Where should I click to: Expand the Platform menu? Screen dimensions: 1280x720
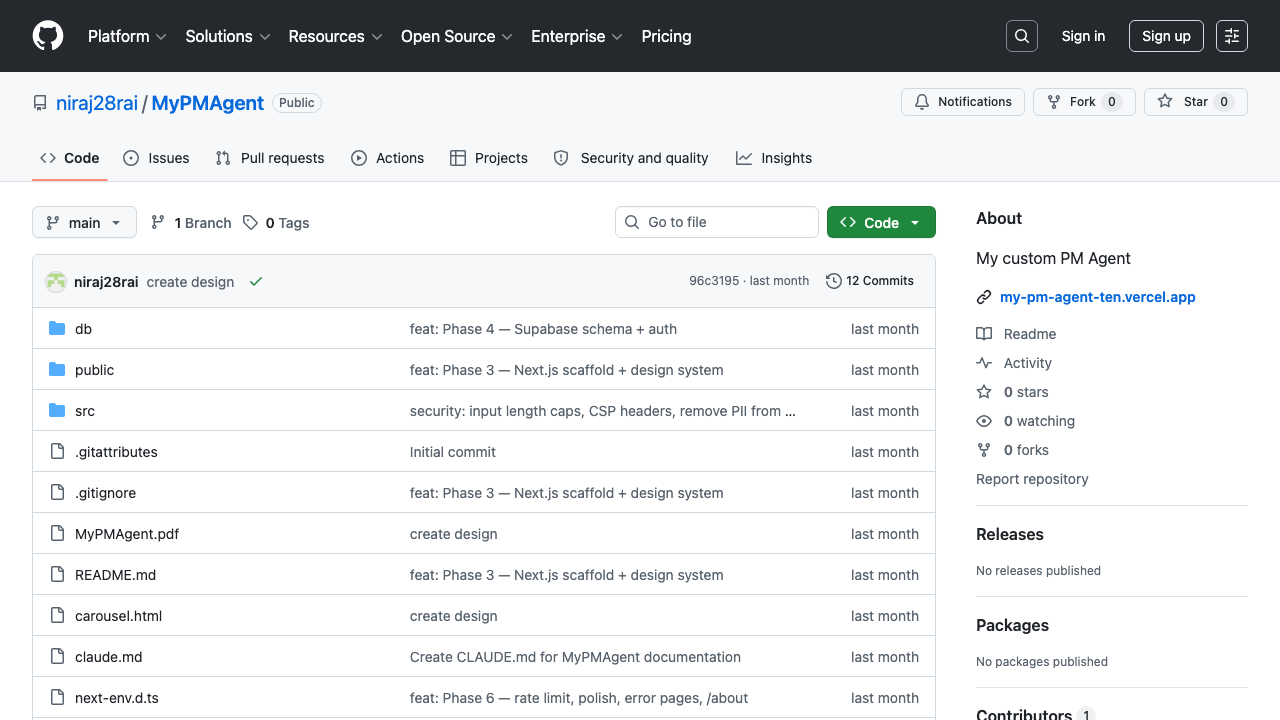pos(127,36)
